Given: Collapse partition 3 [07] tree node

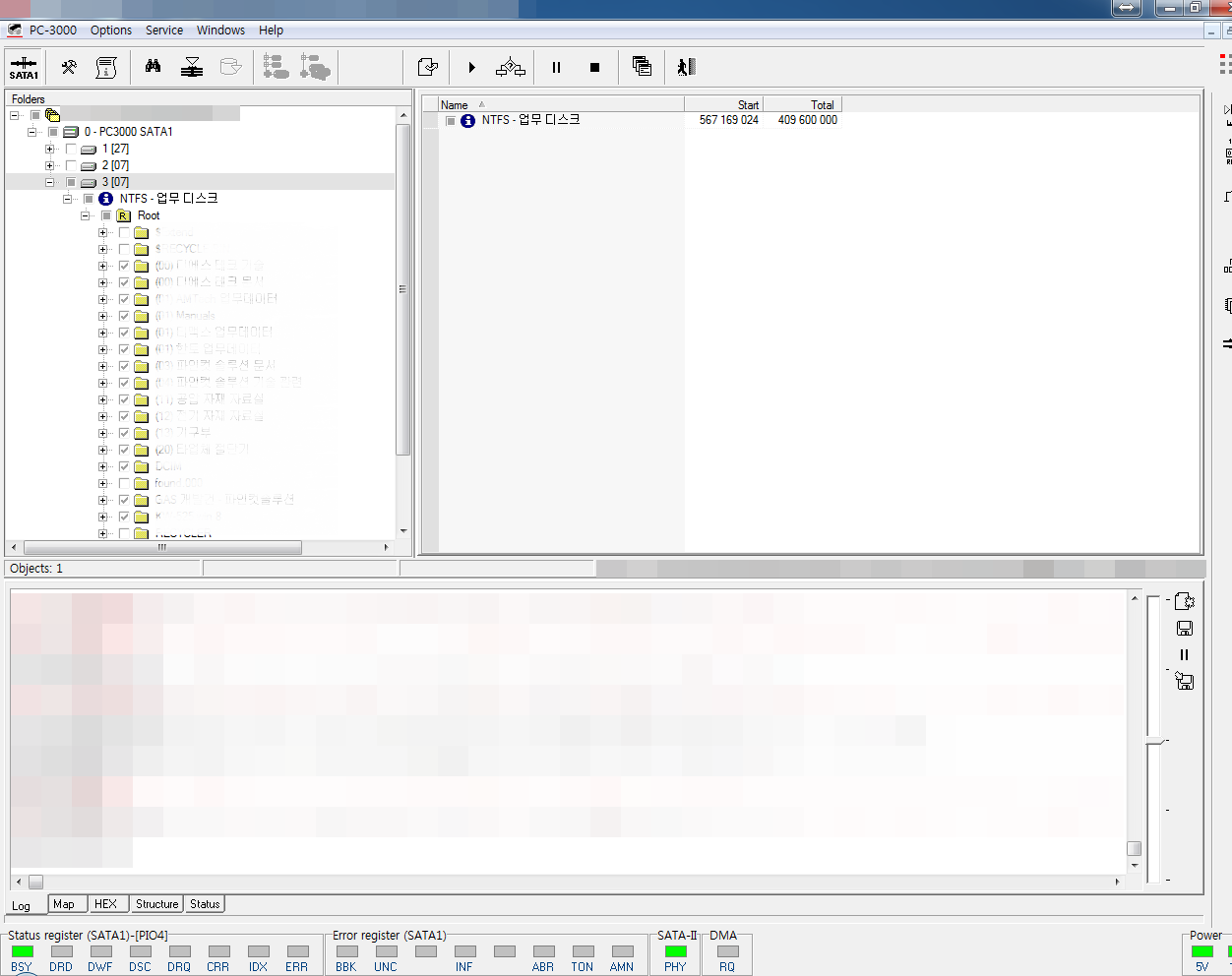Looking at the screenshot, I should (x=49, y=182).
